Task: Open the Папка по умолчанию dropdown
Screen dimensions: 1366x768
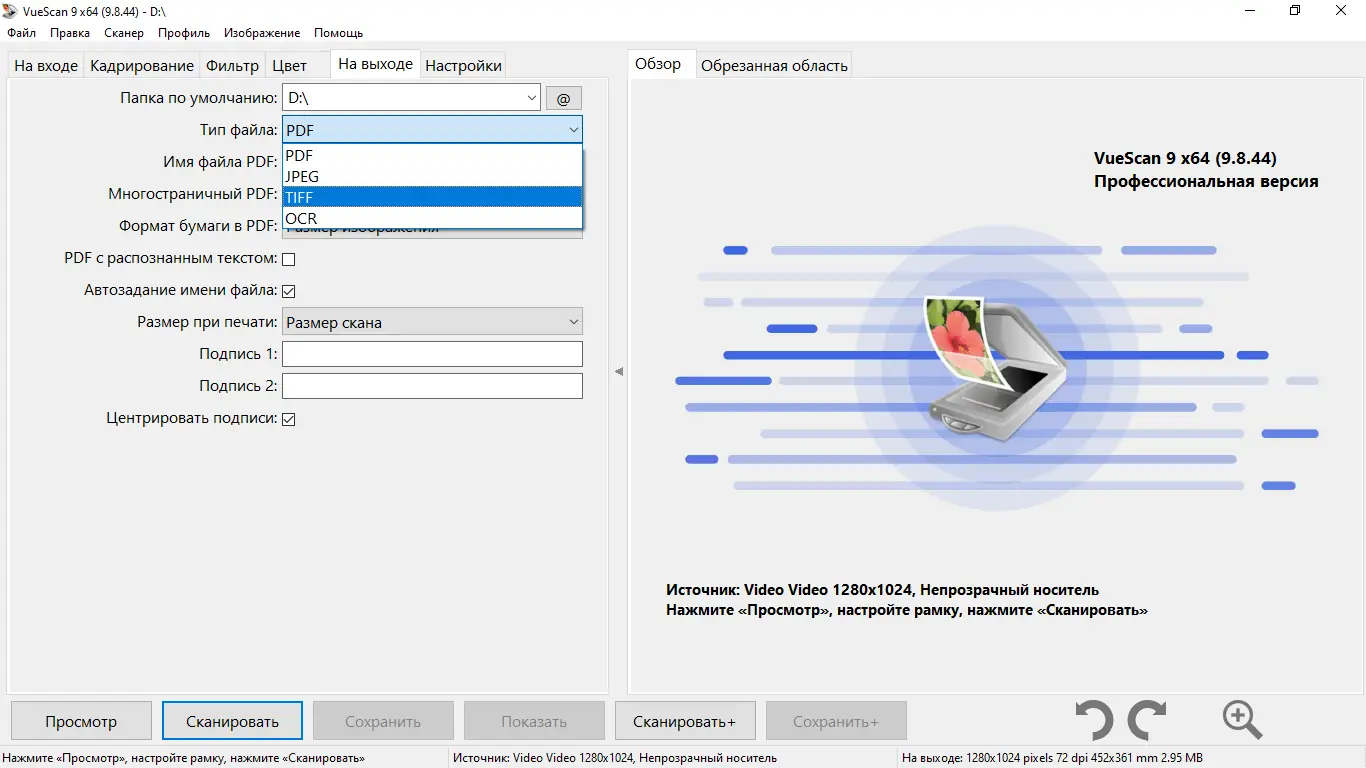Action: click(531, 98)
